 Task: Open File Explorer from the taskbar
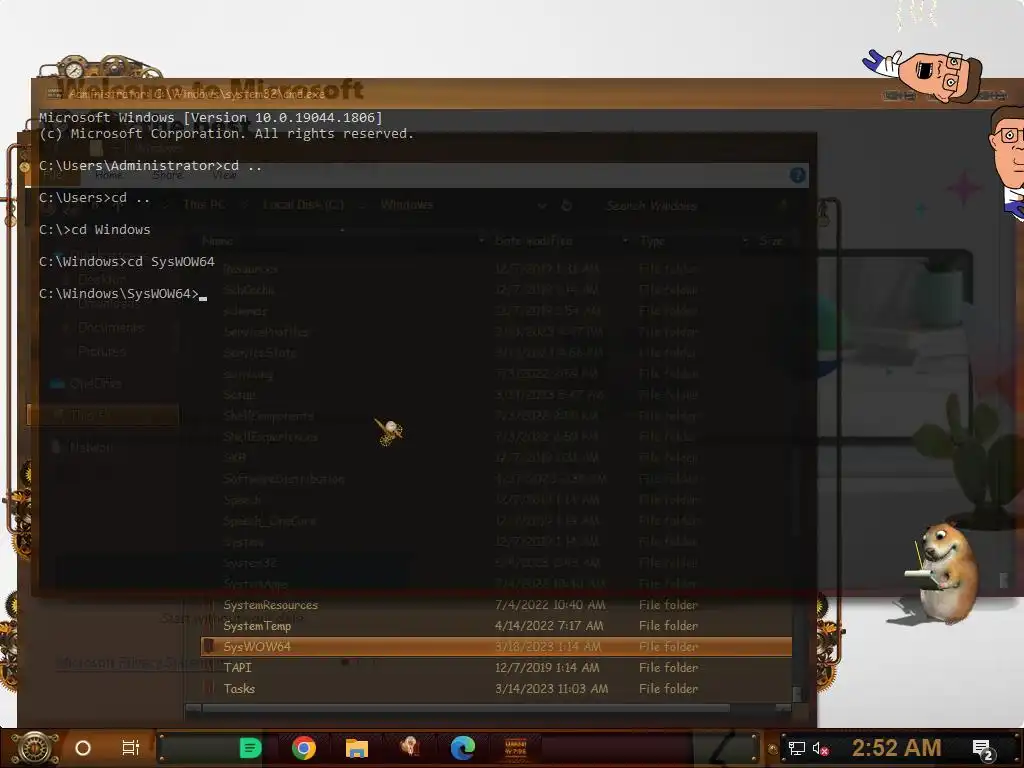[x=357, y=748]
